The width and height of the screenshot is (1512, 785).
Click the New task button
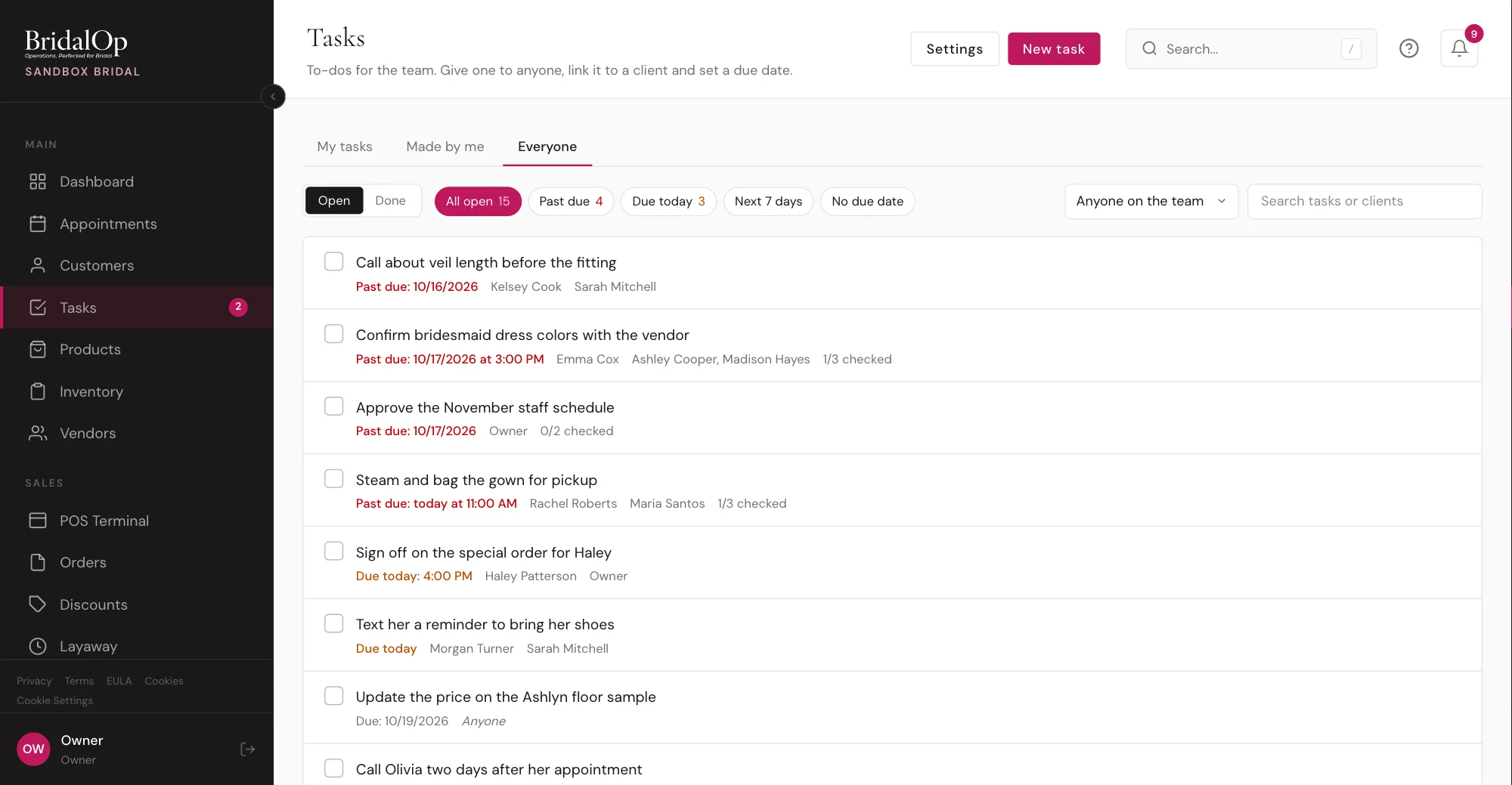click(1054, 48)
